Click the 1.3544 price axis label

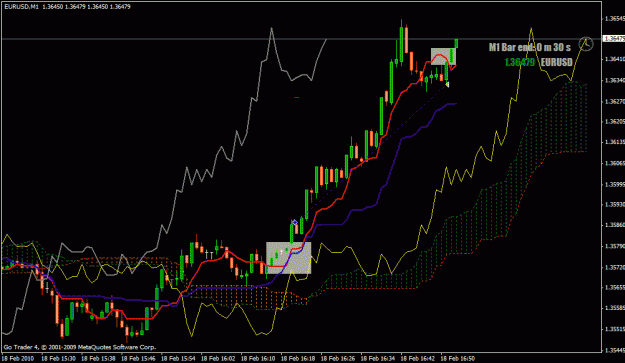(614, 350)
